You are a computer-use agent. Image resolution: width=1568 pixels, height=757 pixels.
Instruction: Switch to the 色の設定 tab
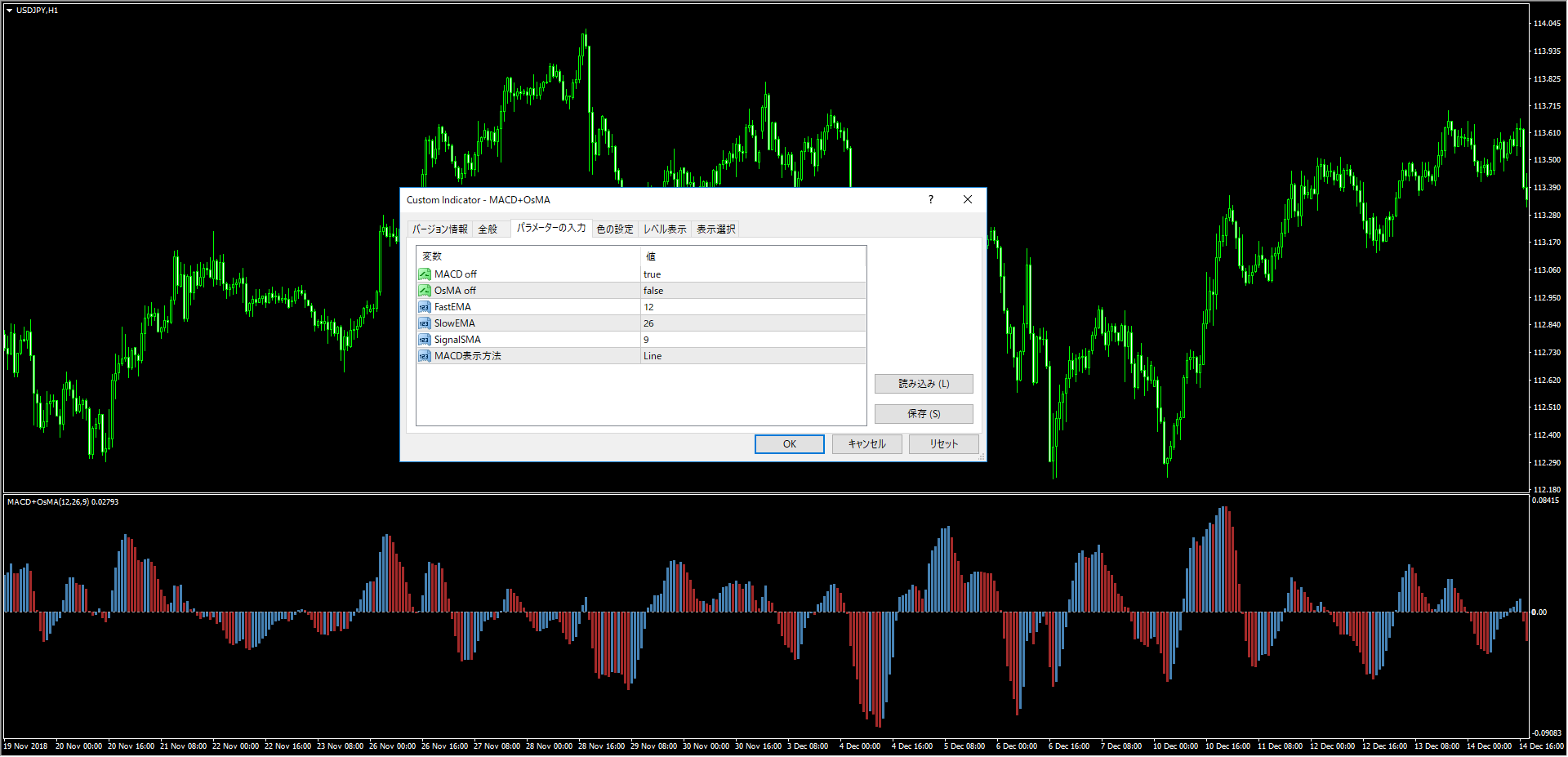[615, 229]
